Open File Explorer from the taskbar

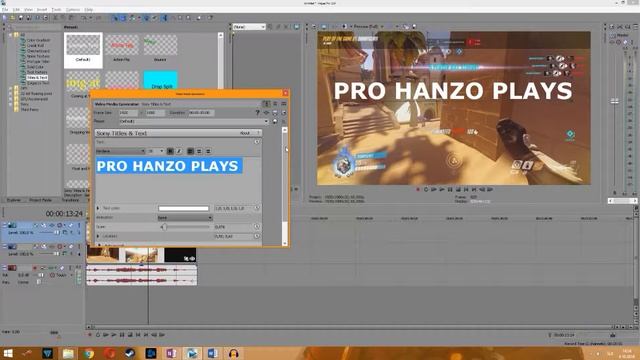(x=68, y=353)
